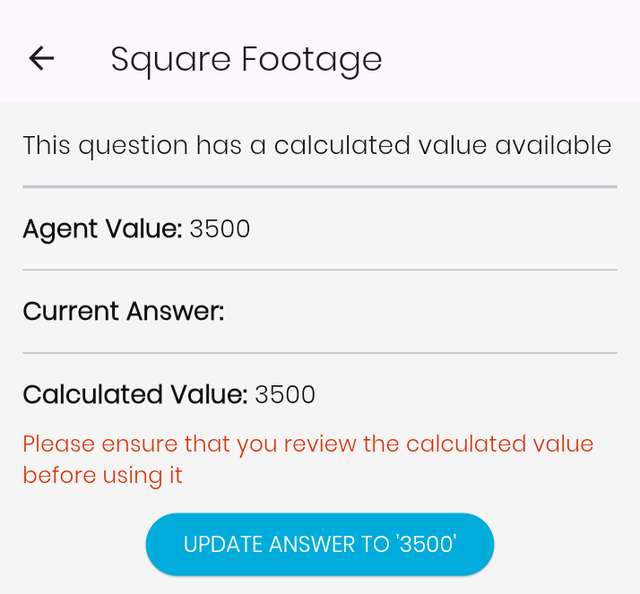Click the divider line under Current Answer
Image resolution: width=640 pixels, height=594 pixels.
point(320,353)
